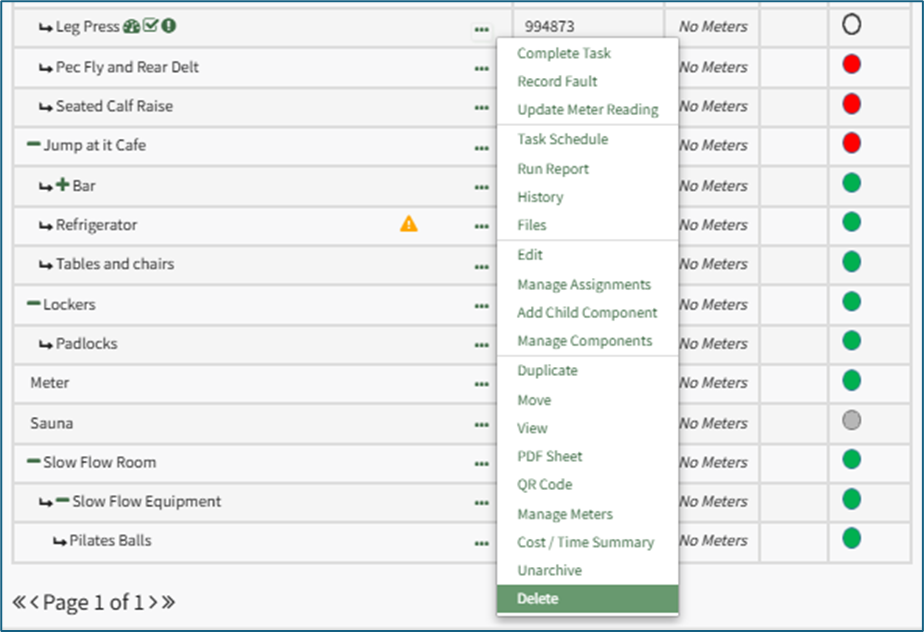The image size is (924, 632).
Task: Collapse the Jump at it Cafe group
Action: pyautogui.click(x=34, y=145)
